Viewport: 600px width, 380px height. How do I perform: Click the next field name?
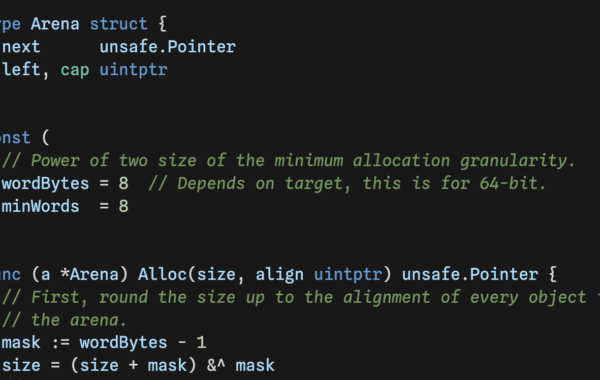point(21,47)
